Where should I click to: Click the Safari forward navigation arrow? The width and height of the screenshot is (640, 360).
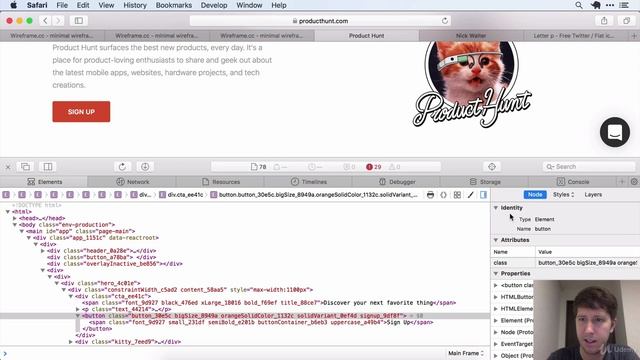tap(58, 20)
